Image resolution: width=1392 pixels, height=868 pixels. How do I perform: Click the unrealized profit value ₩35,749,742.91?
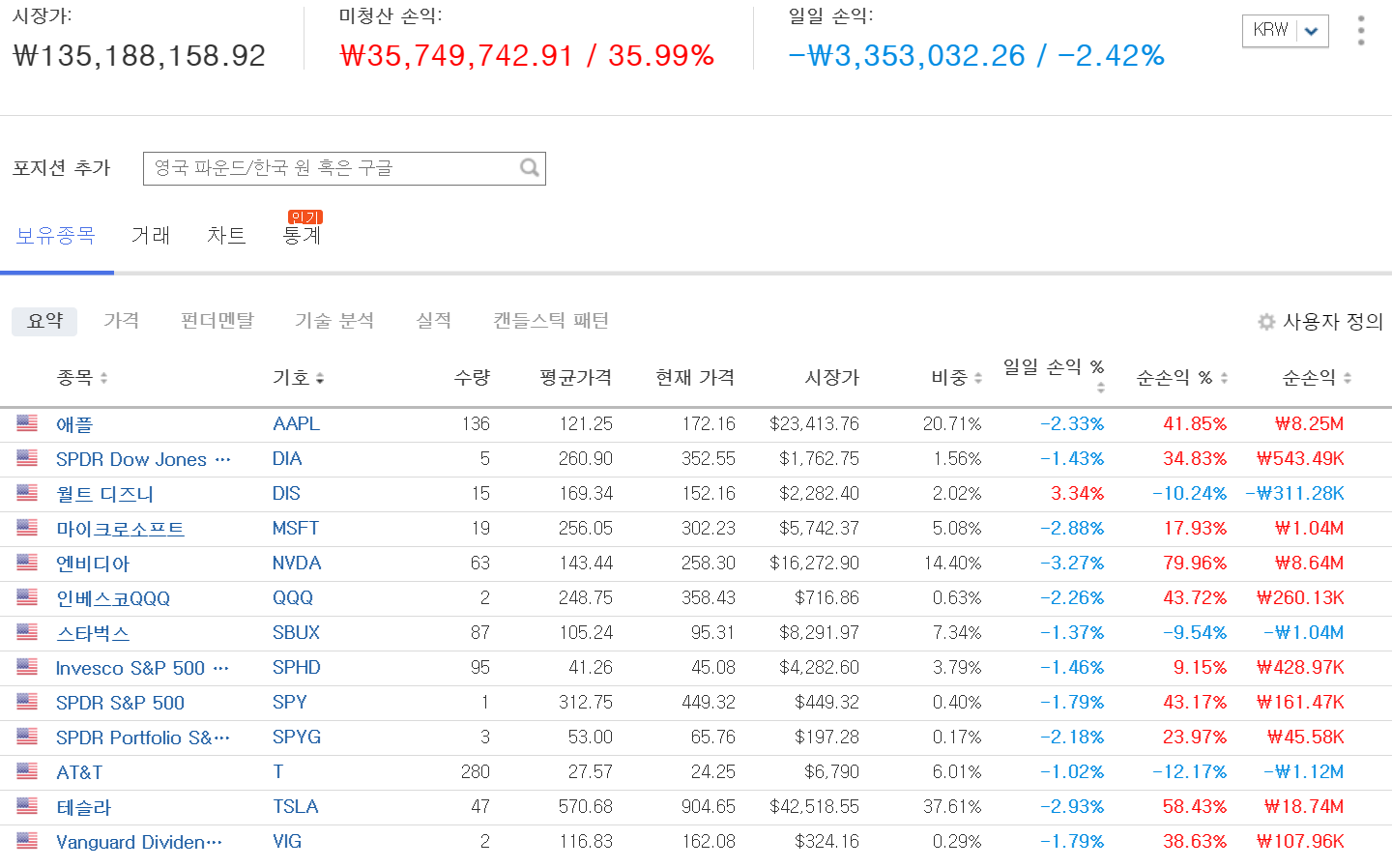456,55
